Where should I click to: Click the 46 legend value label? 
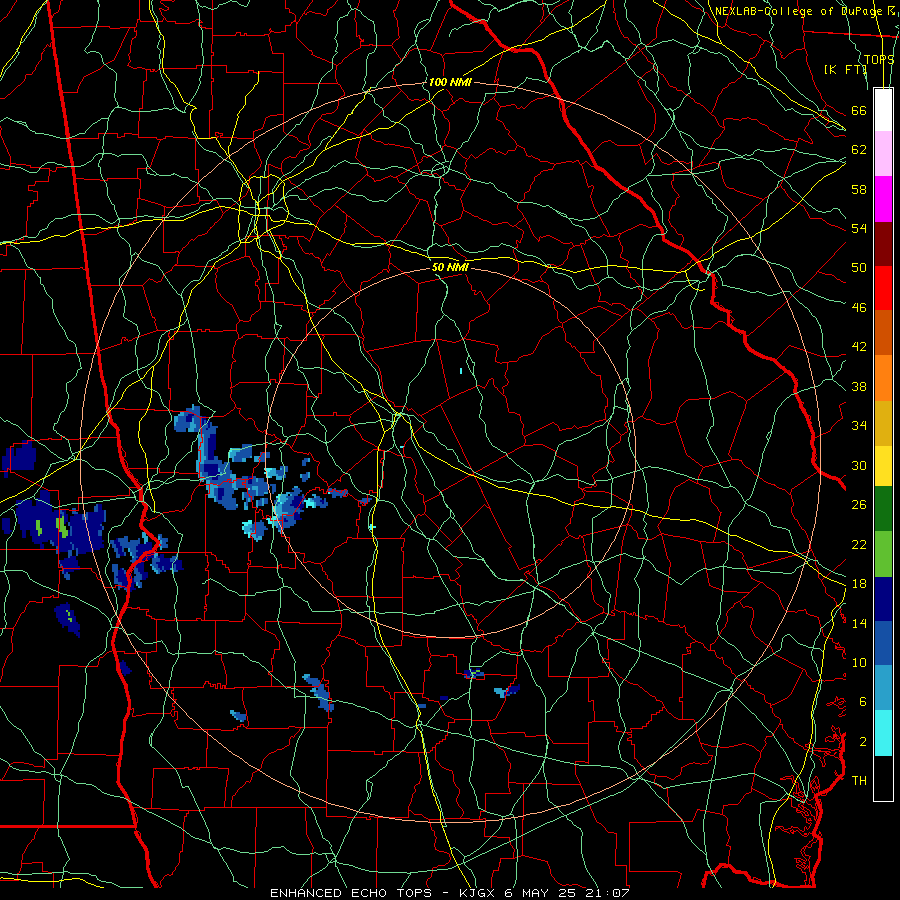pos(859,308)
